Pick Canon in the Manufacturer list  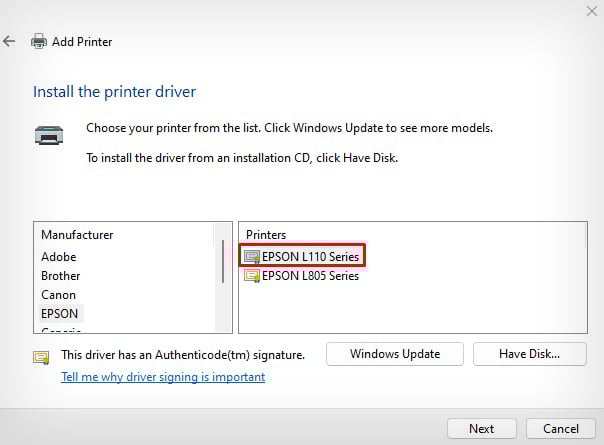pyautogui.click(x=59, y=295)
